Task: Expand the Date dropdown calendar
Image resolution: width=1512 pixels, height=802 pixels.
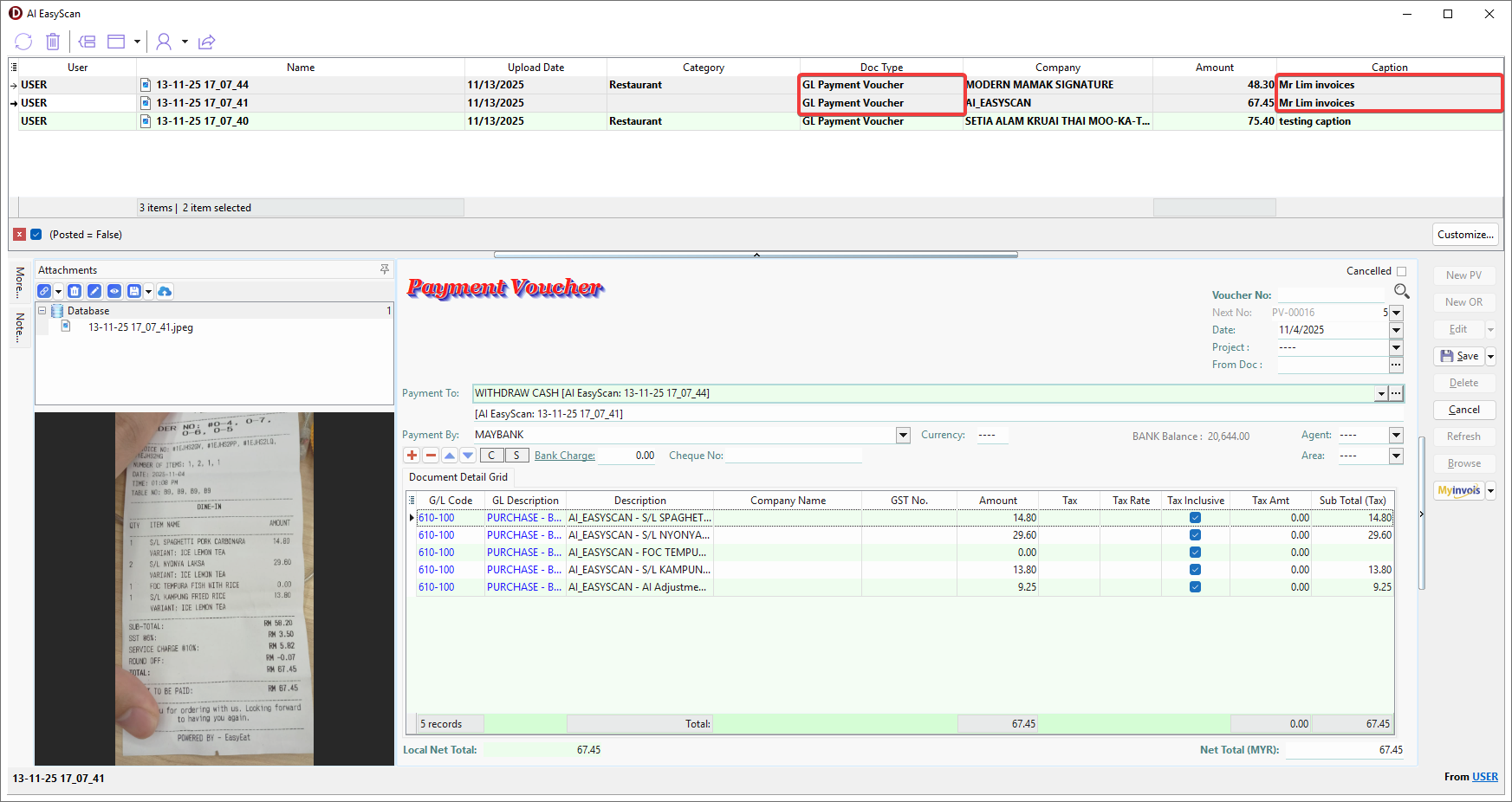Action: [x=1396, y=330]
